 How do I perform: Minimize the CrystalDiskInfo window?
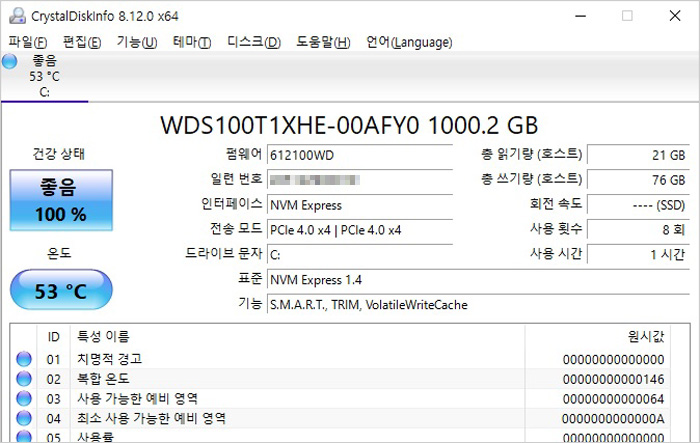(580, 16)
